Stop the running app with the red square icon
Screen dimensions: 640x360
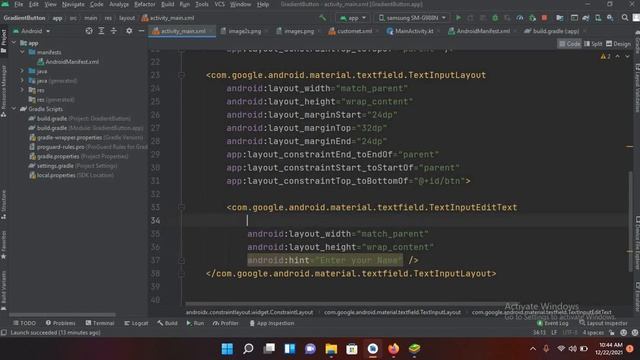coord(544,18)
